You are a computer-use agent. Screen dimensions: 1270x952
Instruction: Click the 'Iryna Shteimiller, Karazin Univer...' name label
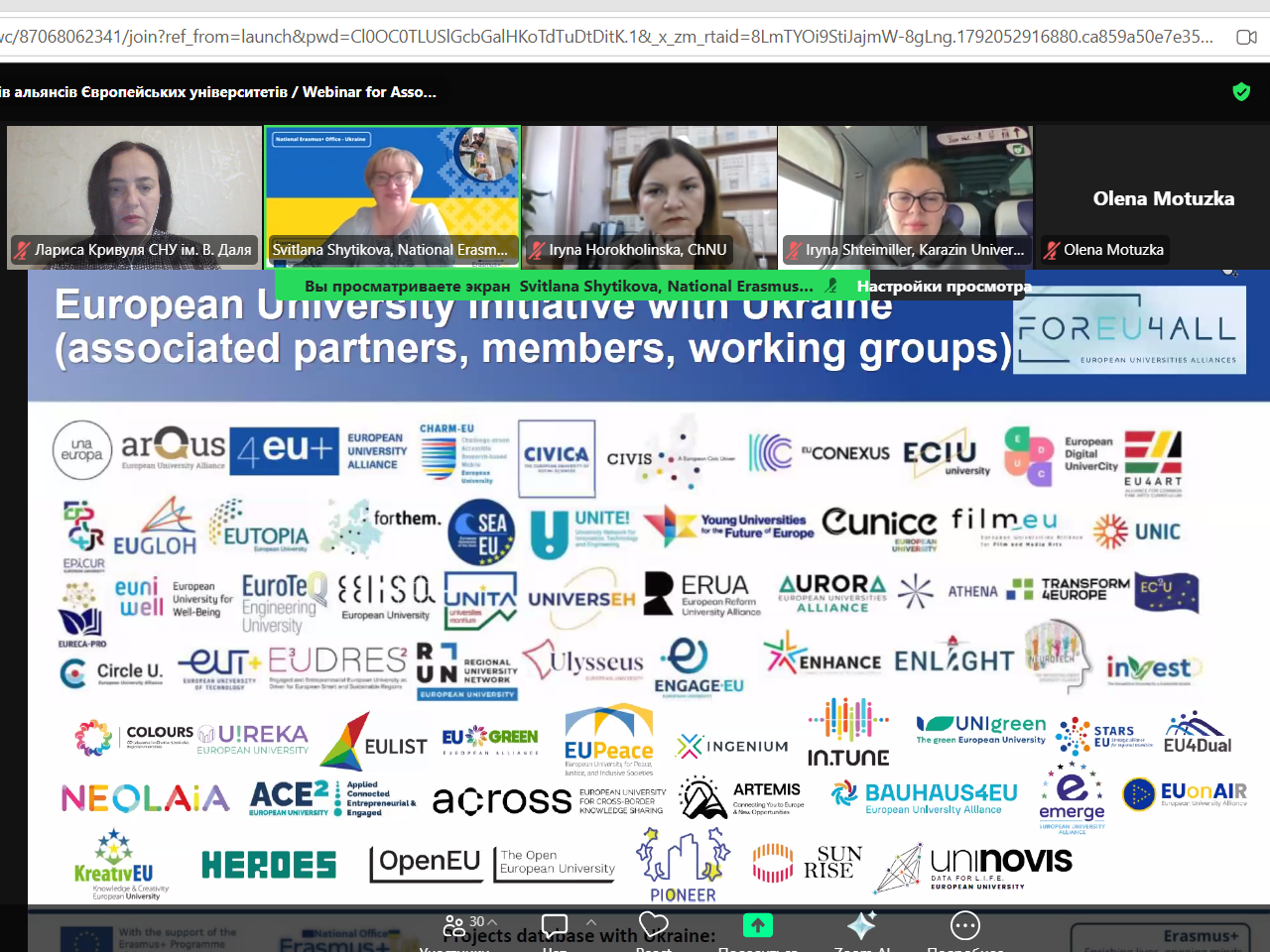coord(915,250)
